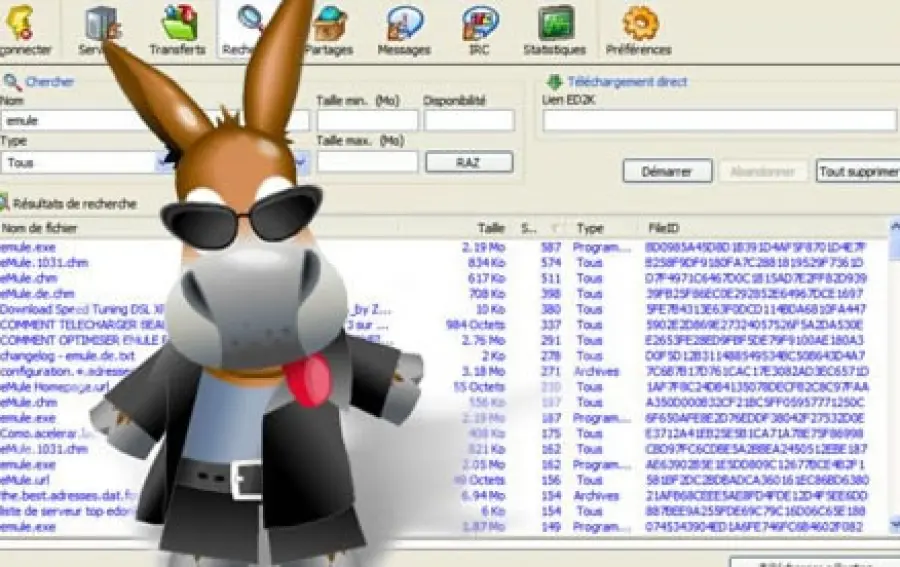Select the eMule.de.chm file row
This screenshot has width=900, height=567.
coord(37,294)
